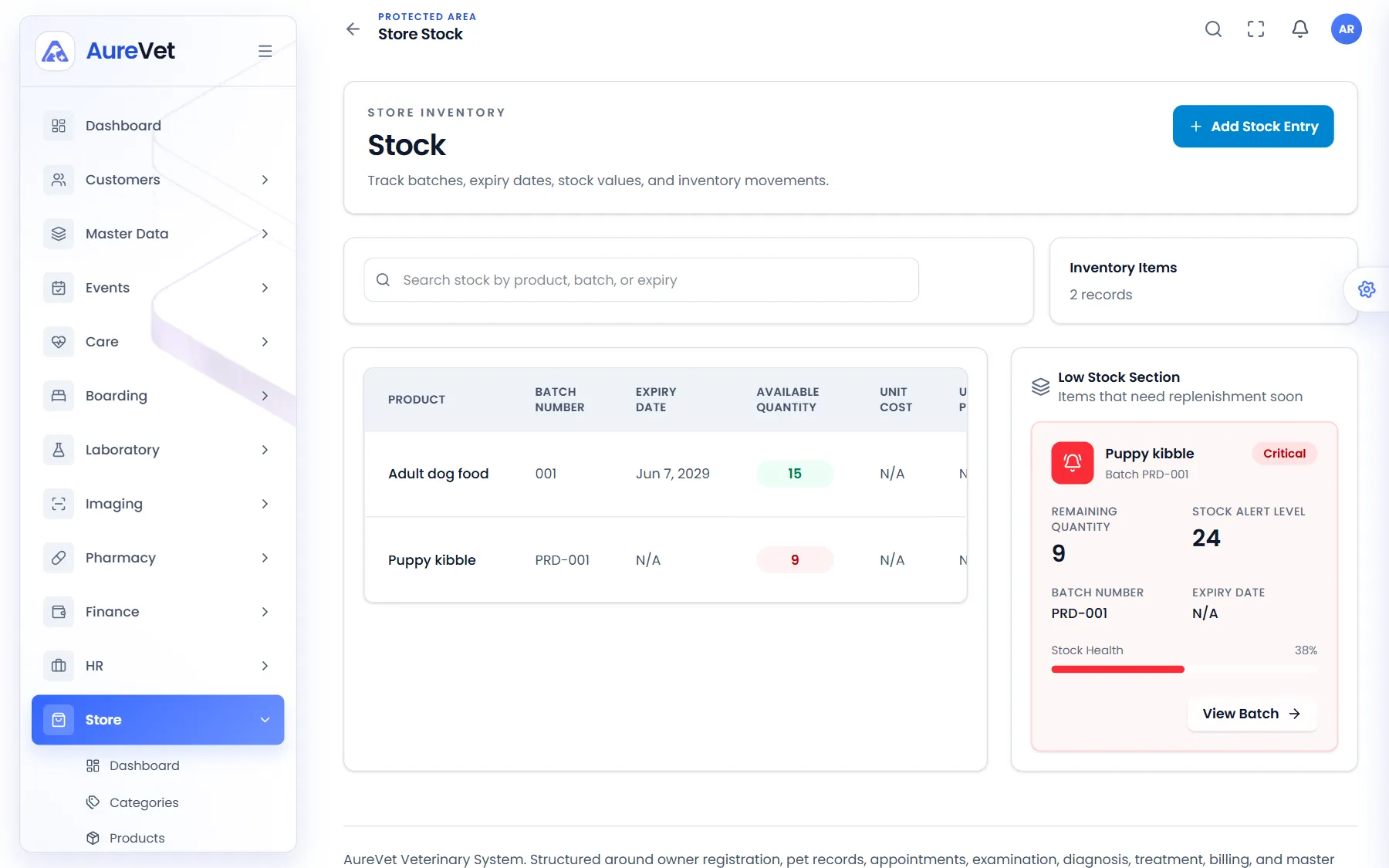Collapse the Store menu chevron
This screenshot has height=868, width=1389.
click(x=265, y=720)
